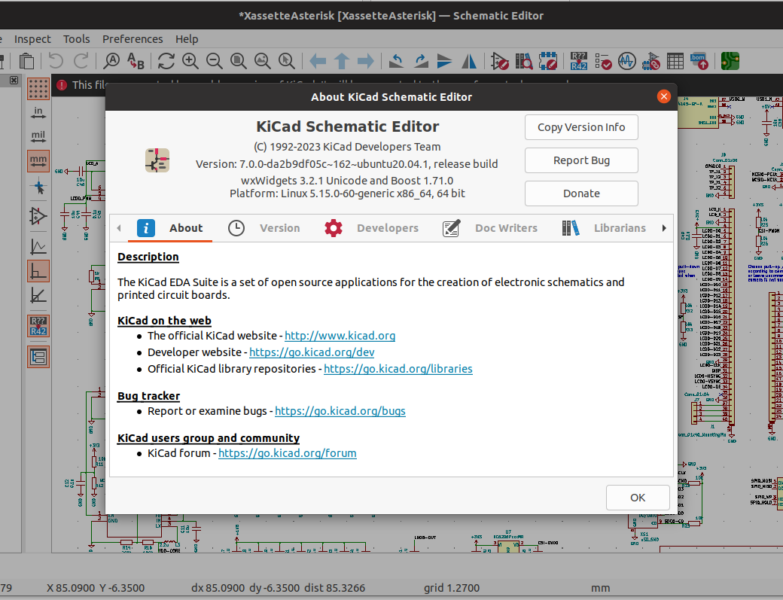Open the Preferences menu
783x600 pixels.
click(132, 39)
